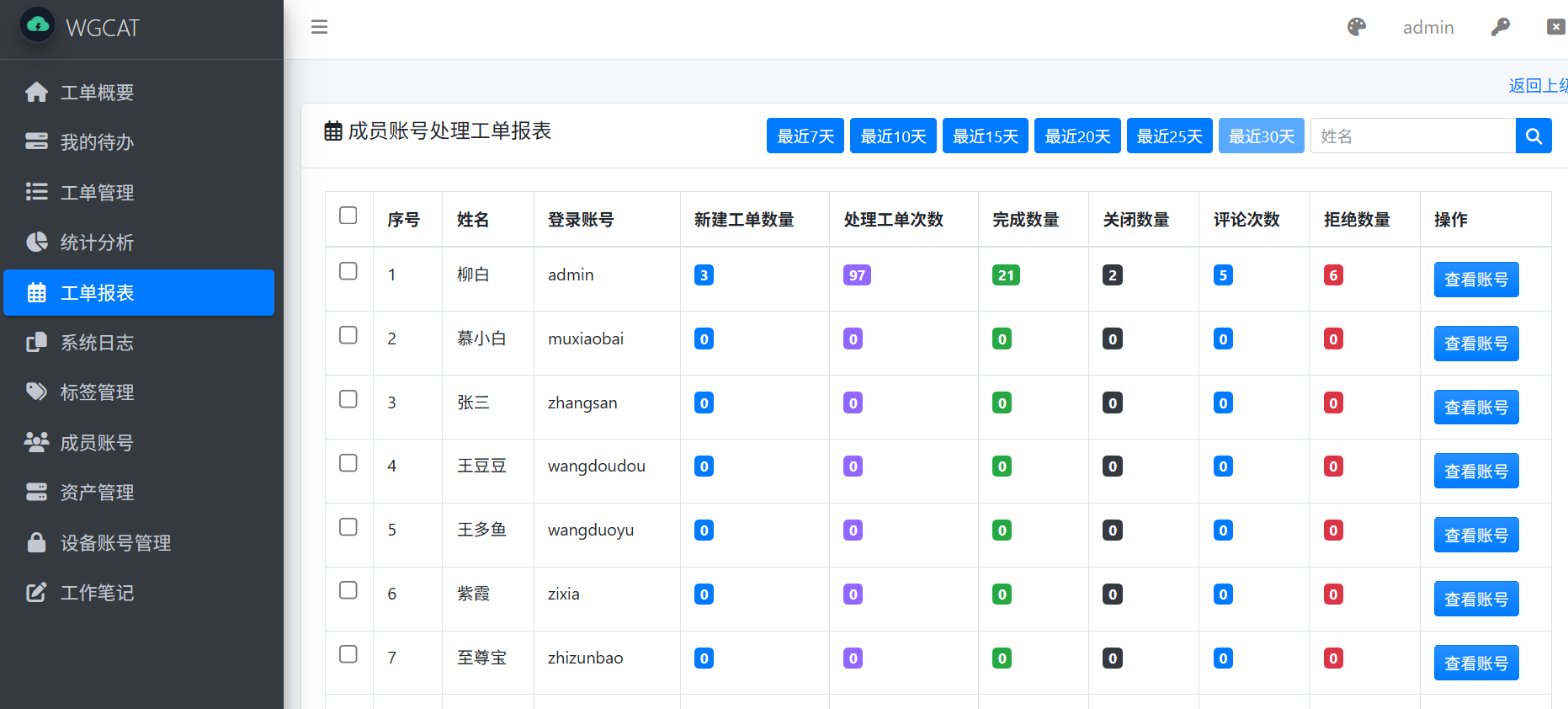Click the WGCAT cloud logo
This screenshot has height=709, width=1568.
[x=38, y=26]
